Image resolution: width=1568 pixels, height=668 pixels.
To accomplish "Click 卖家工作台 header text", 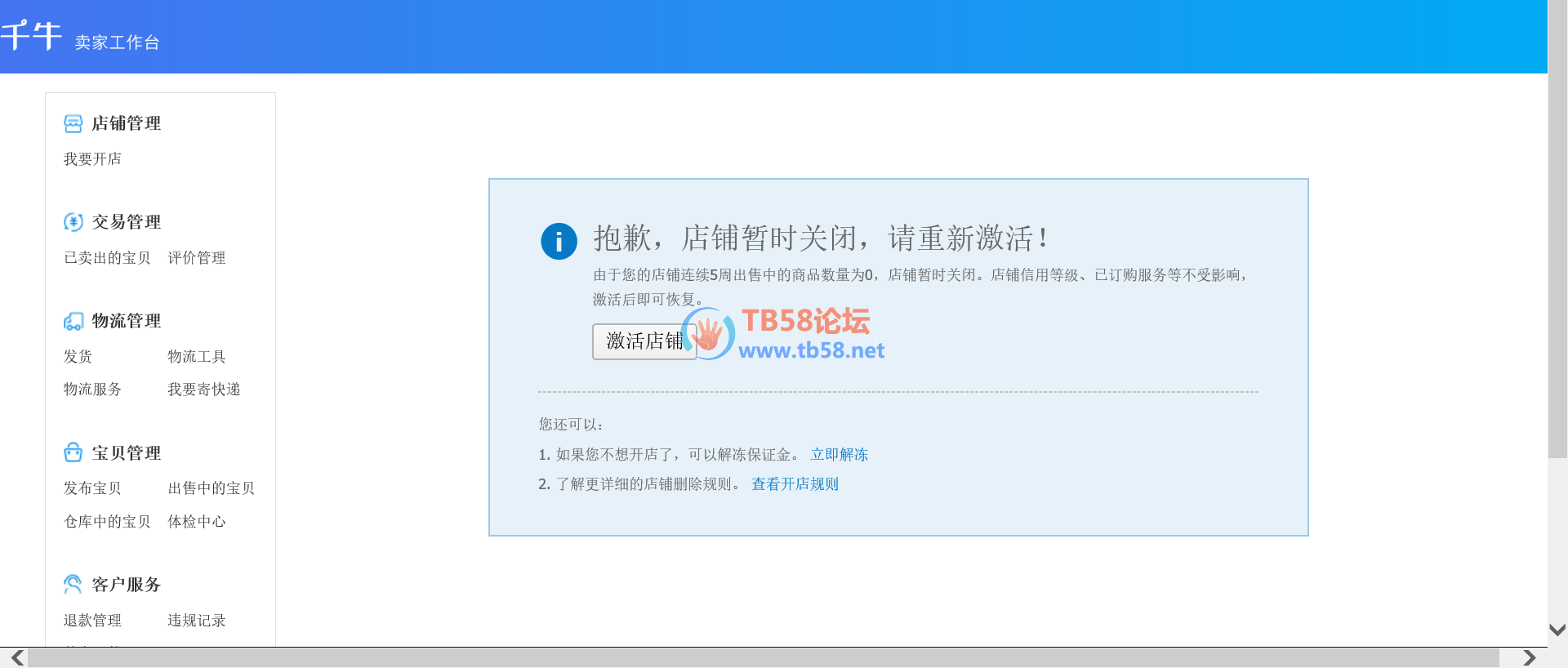I will click(x=117, y=42).
